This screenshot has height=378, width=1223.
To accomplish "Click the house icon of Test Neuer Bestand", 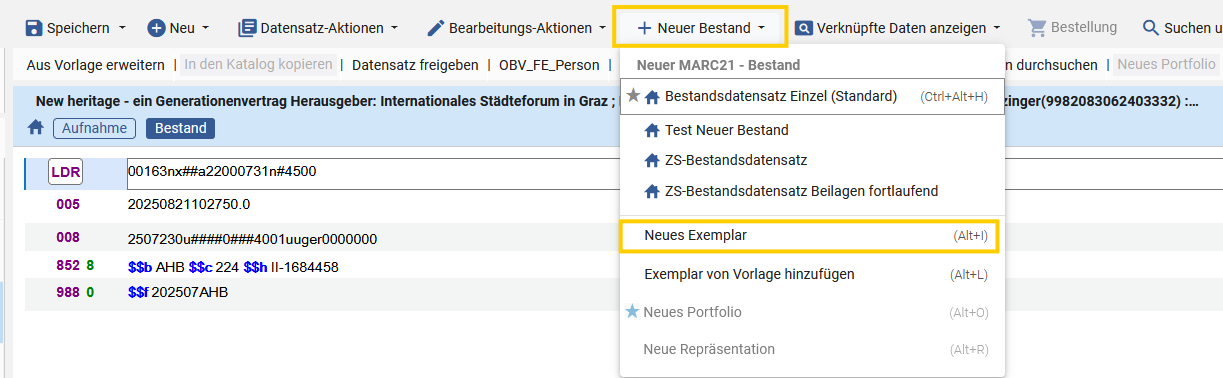I will [x=652, y=130].
